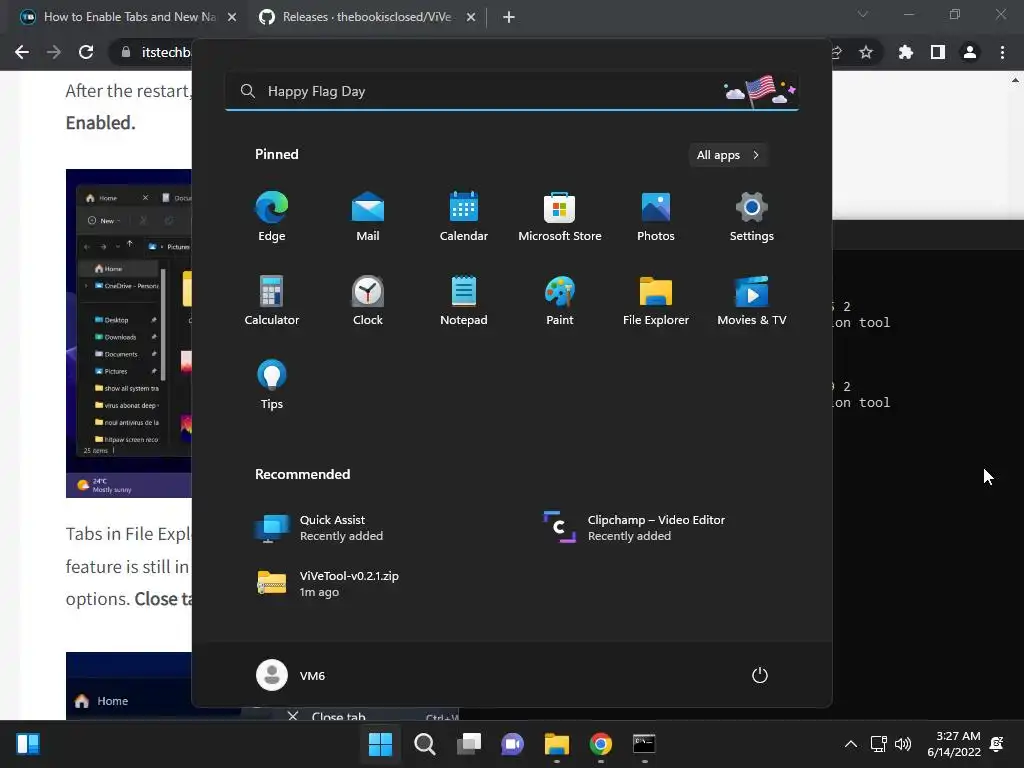Switch to Command Prompt on taskbar
This screenshot has height=768, width=1024.
pyautogui.click(x=644, y=744)
